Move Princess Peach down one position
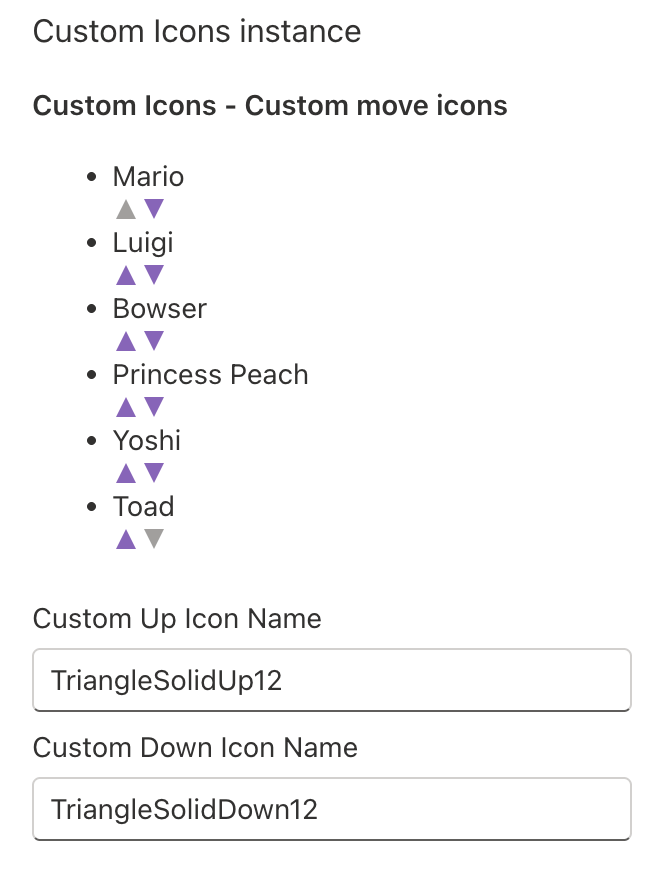The height and width of the screenshot is (874, 662). pos(154,407)
